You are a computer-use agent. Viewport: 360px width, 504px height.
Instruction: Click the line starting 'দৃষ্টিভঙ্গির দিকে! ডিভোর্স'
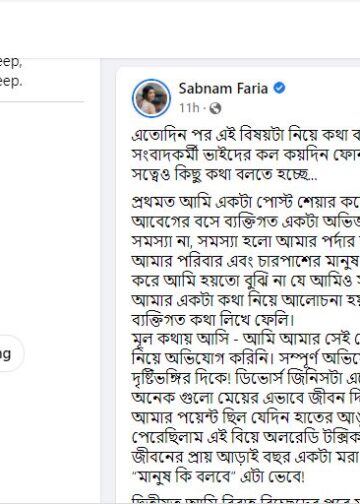click(246, 378)
